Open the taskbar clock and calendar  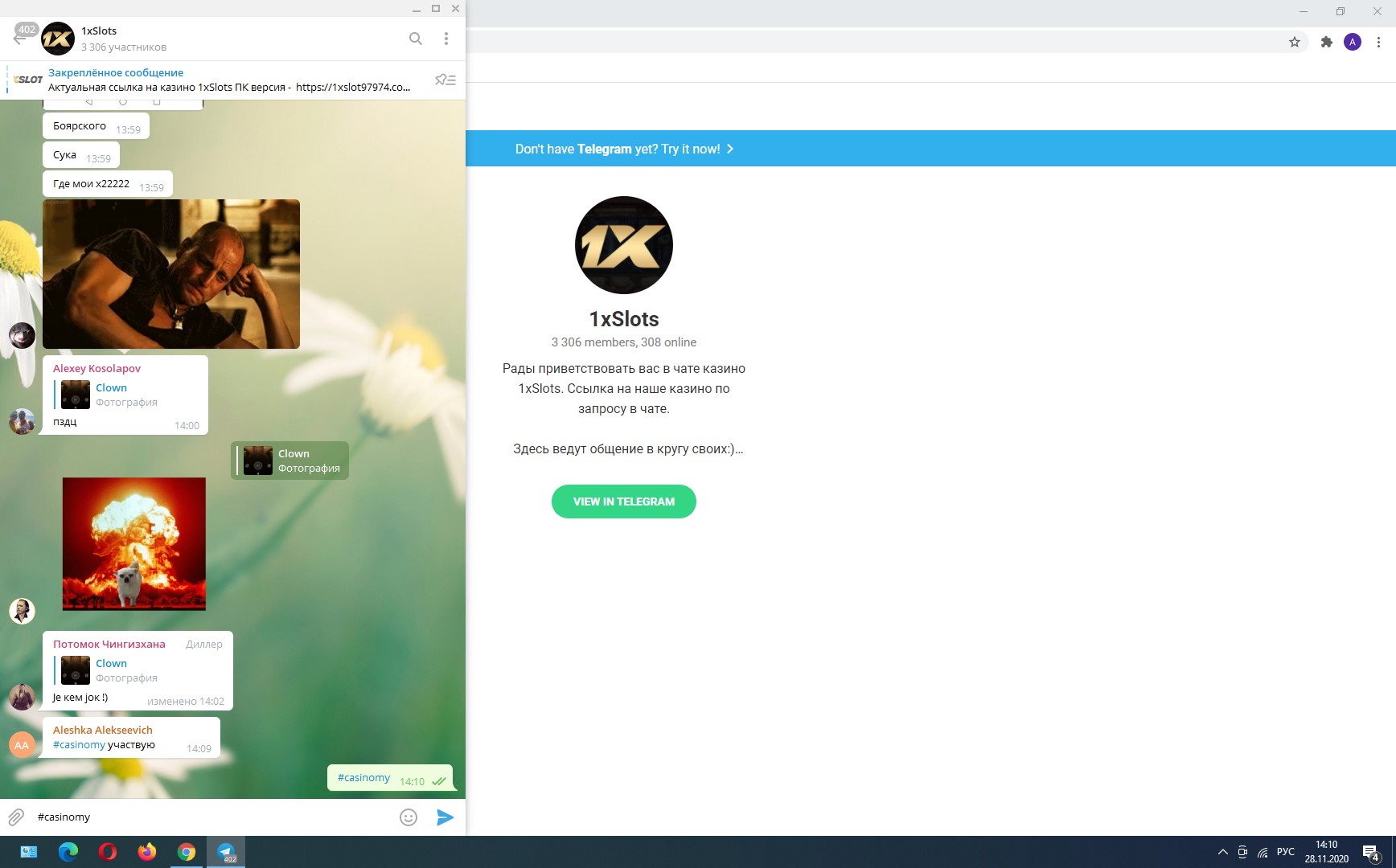1327,852
